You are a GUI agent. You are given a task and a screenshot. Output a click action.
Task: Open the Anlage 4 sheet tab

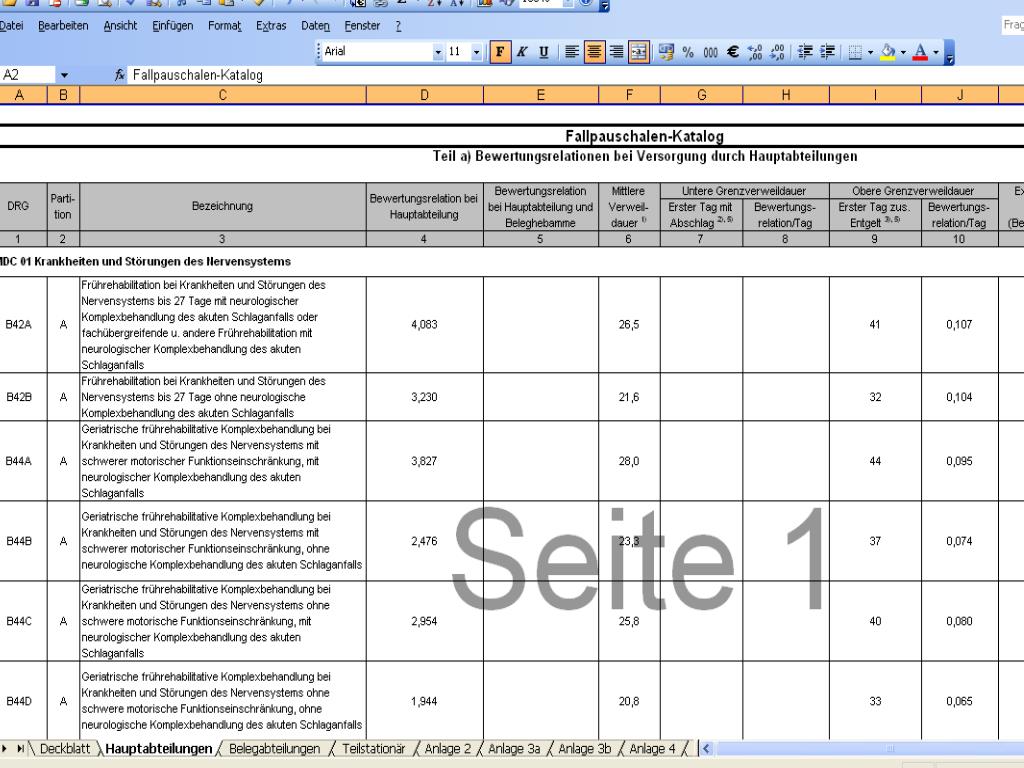click(x=652, y=748)
